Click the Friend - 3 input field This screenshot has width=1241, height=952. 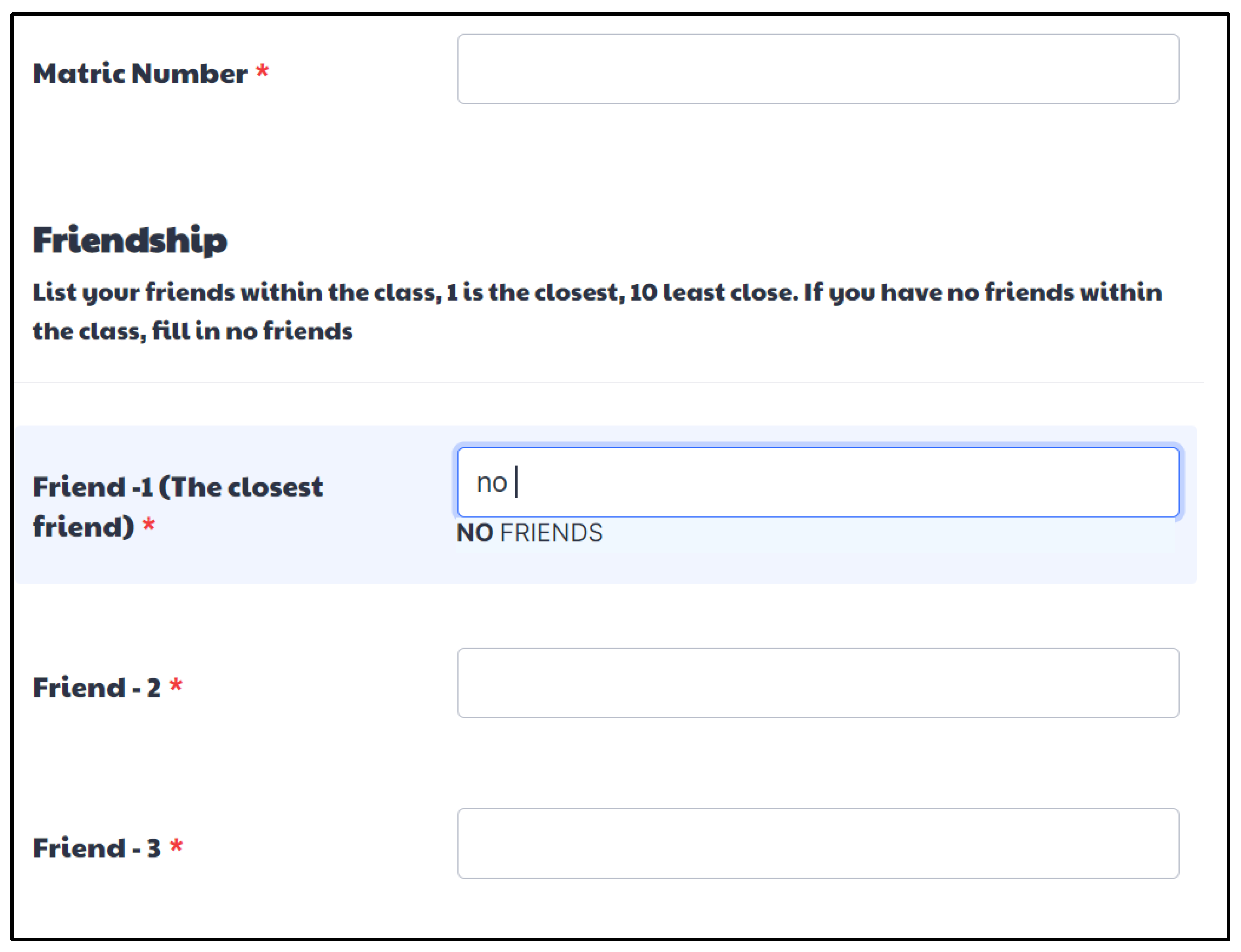click(818, 843)
